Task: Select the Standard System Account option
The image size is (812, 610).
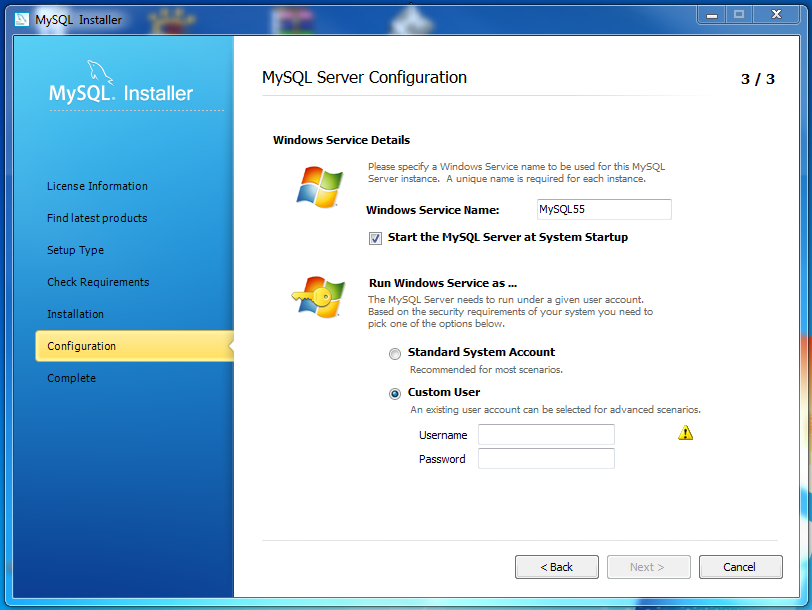Action: (395, 354)
